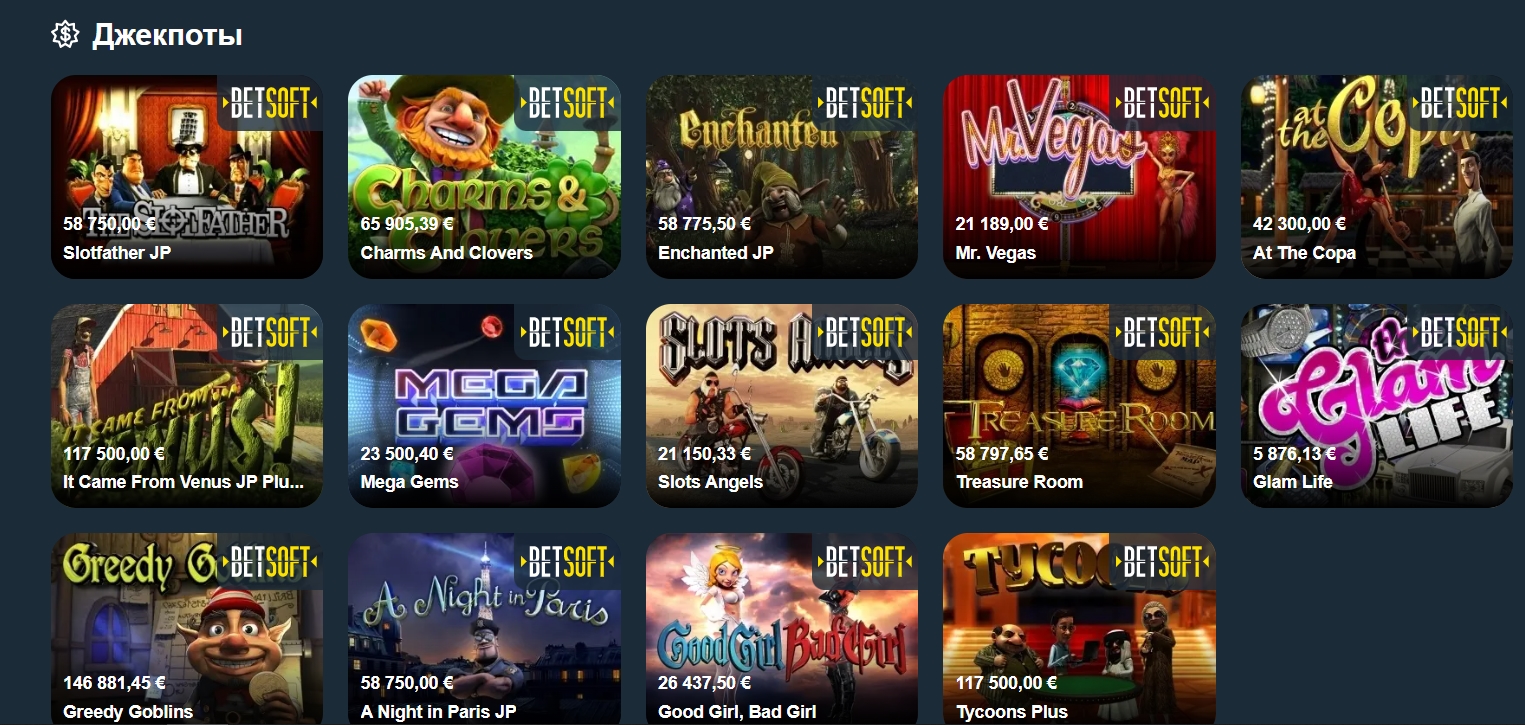
Task: Open the Charms And Clovers game thumbnail
Action: tap(484, 176)
